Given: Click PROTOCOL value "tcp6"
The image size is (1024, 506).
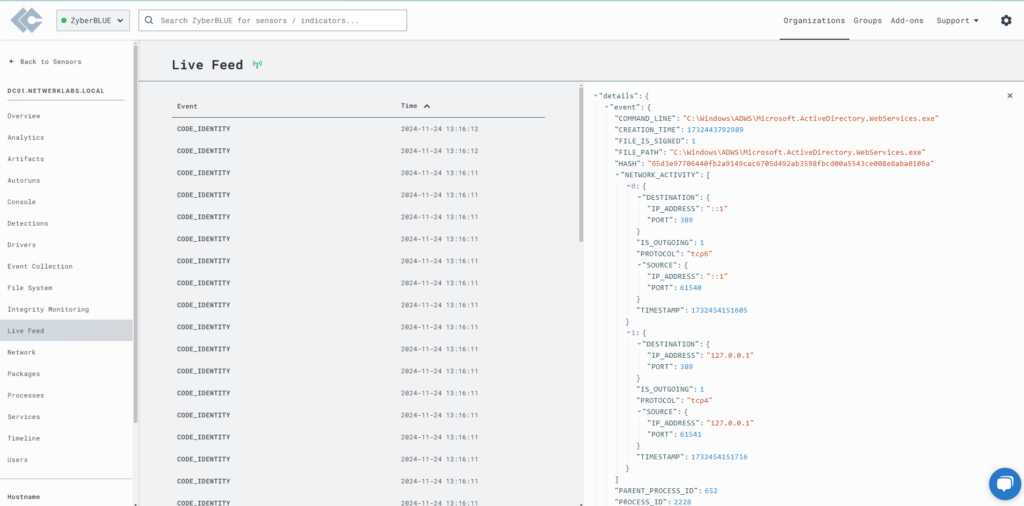Looking at the screenshot, I should pyautogui.click(x=697, y=254).
